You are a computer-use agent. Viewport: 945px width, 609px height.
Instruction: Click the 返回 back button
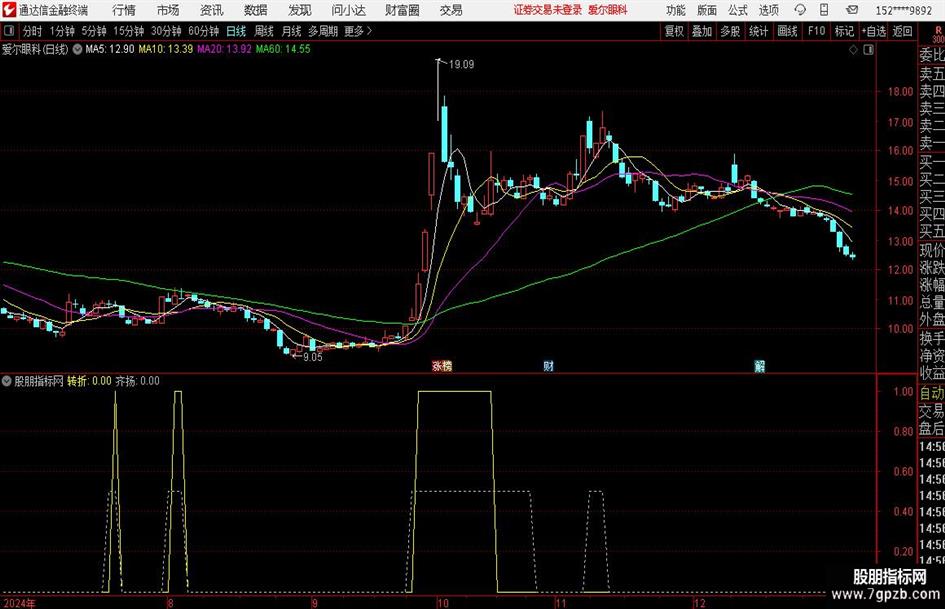coord(902,31)
